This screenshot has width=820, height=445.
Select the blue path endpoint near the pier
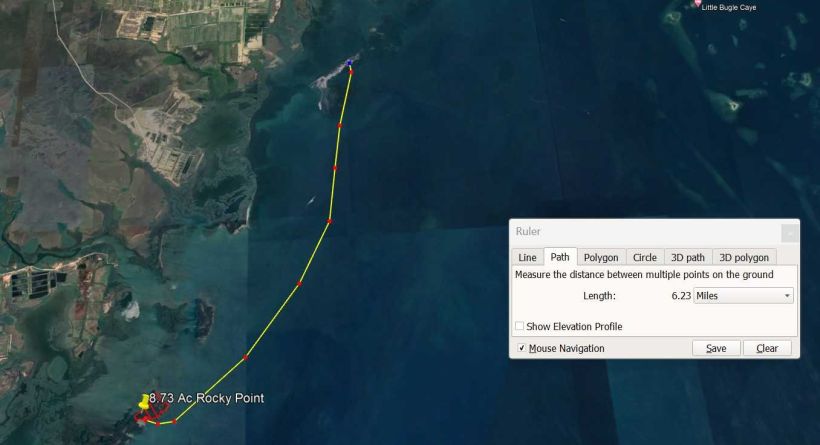tap(349, 63)
